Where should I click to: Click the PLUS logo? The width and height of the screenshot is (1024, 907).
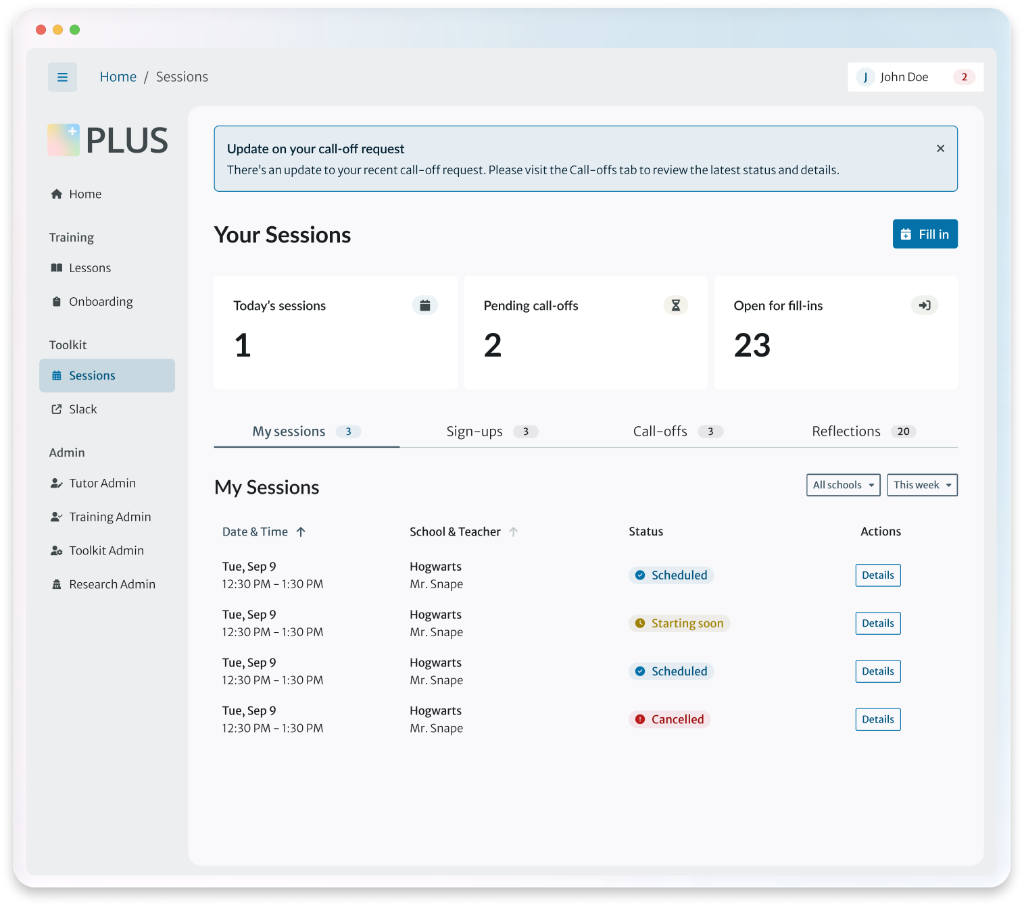pyautogui.click(x=108, y=140)
